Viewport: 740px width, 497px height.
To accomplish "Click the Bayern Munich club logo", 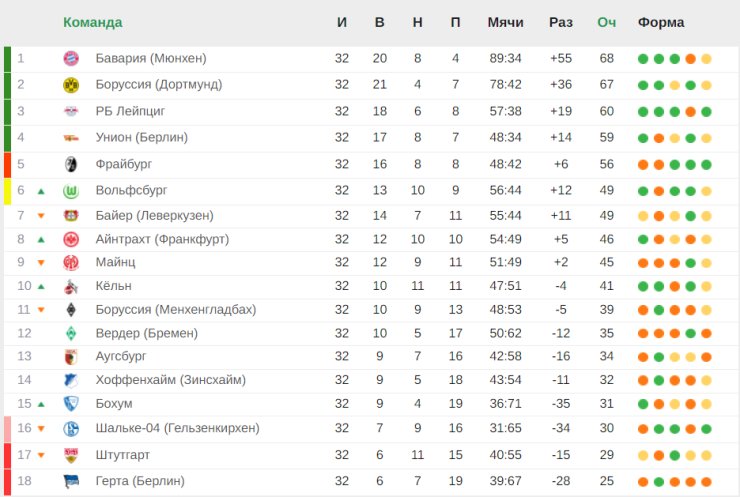I will (71, 59).
